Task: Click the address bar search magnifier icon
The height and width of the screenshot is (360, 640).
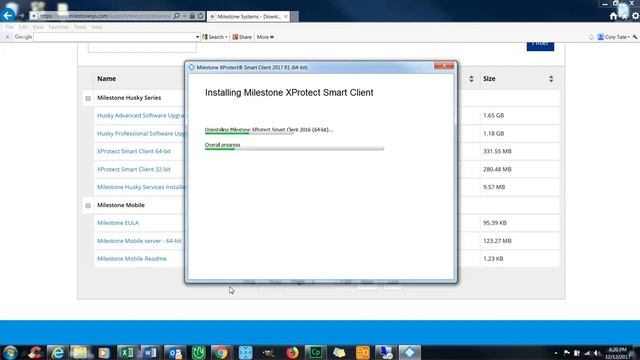Action: point(176,16)
